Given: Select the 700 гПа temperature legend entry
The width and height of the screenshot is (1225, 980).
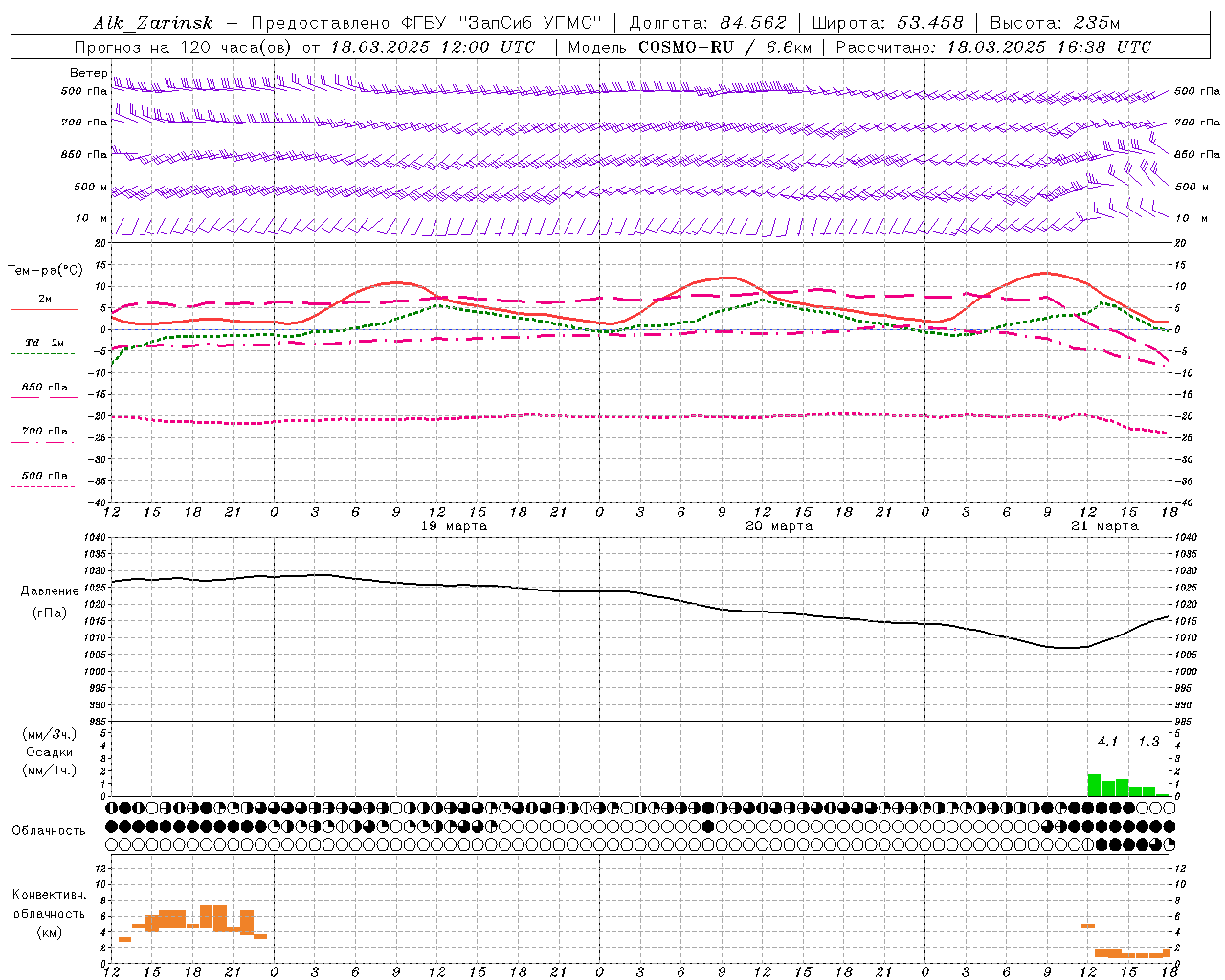Looking at the screenshot, I should (x=45, y=432).
